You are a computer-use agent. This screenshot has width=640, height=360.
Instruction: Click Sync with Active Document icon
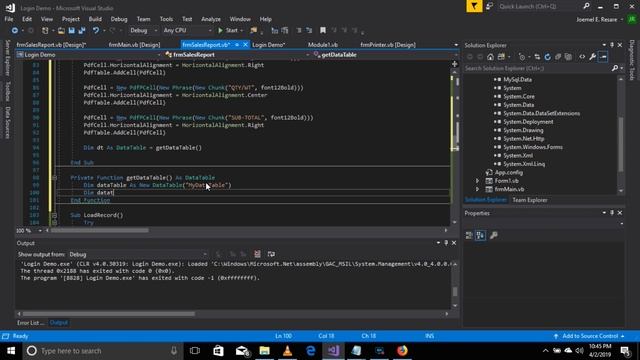(537, 57)
